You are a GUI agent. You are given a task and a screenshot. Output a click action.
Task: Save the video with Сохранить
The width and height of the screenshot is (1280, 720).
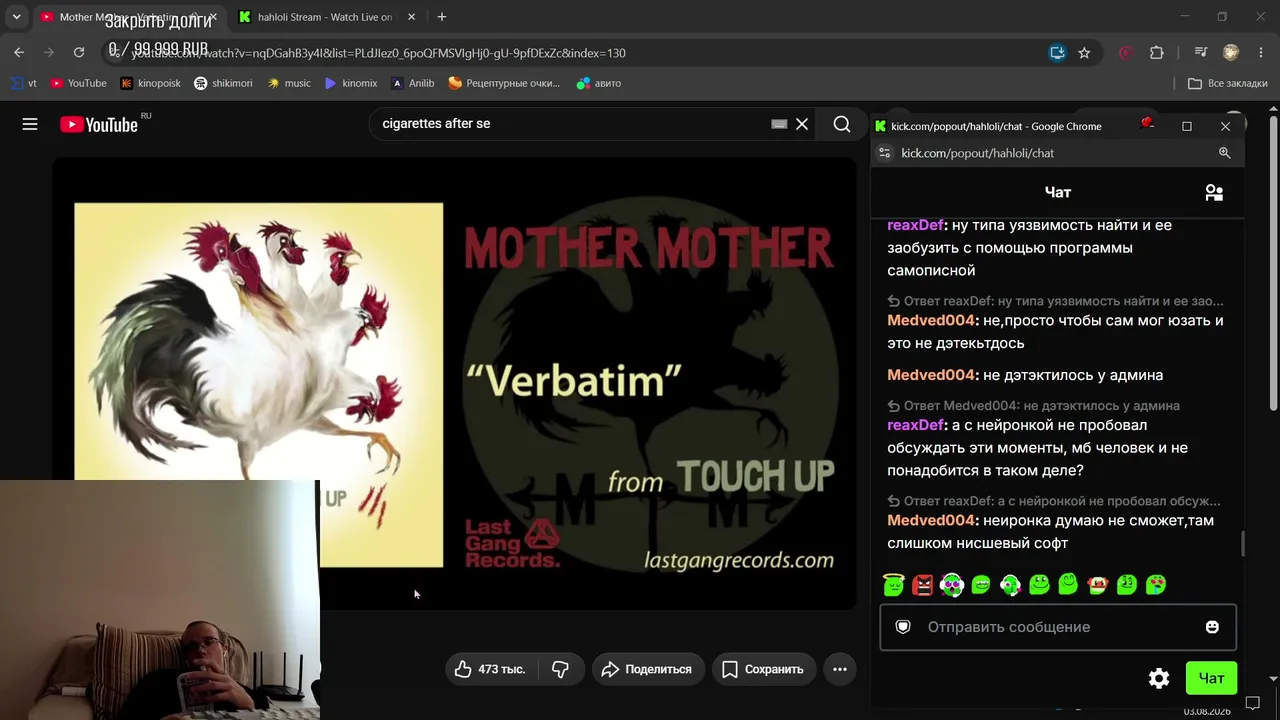tap(764, 669)
